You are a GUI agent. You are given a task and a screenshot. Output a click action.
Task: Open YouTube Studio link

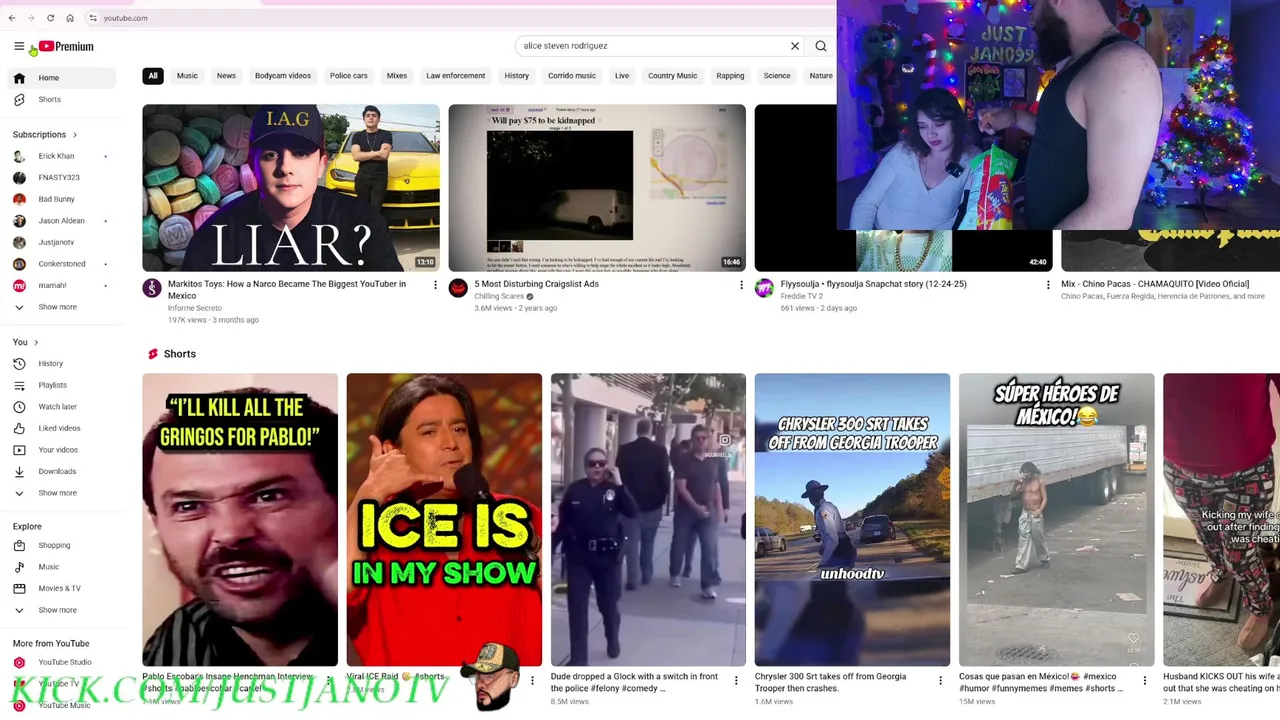pyautogui.click(x=60, y=662)
